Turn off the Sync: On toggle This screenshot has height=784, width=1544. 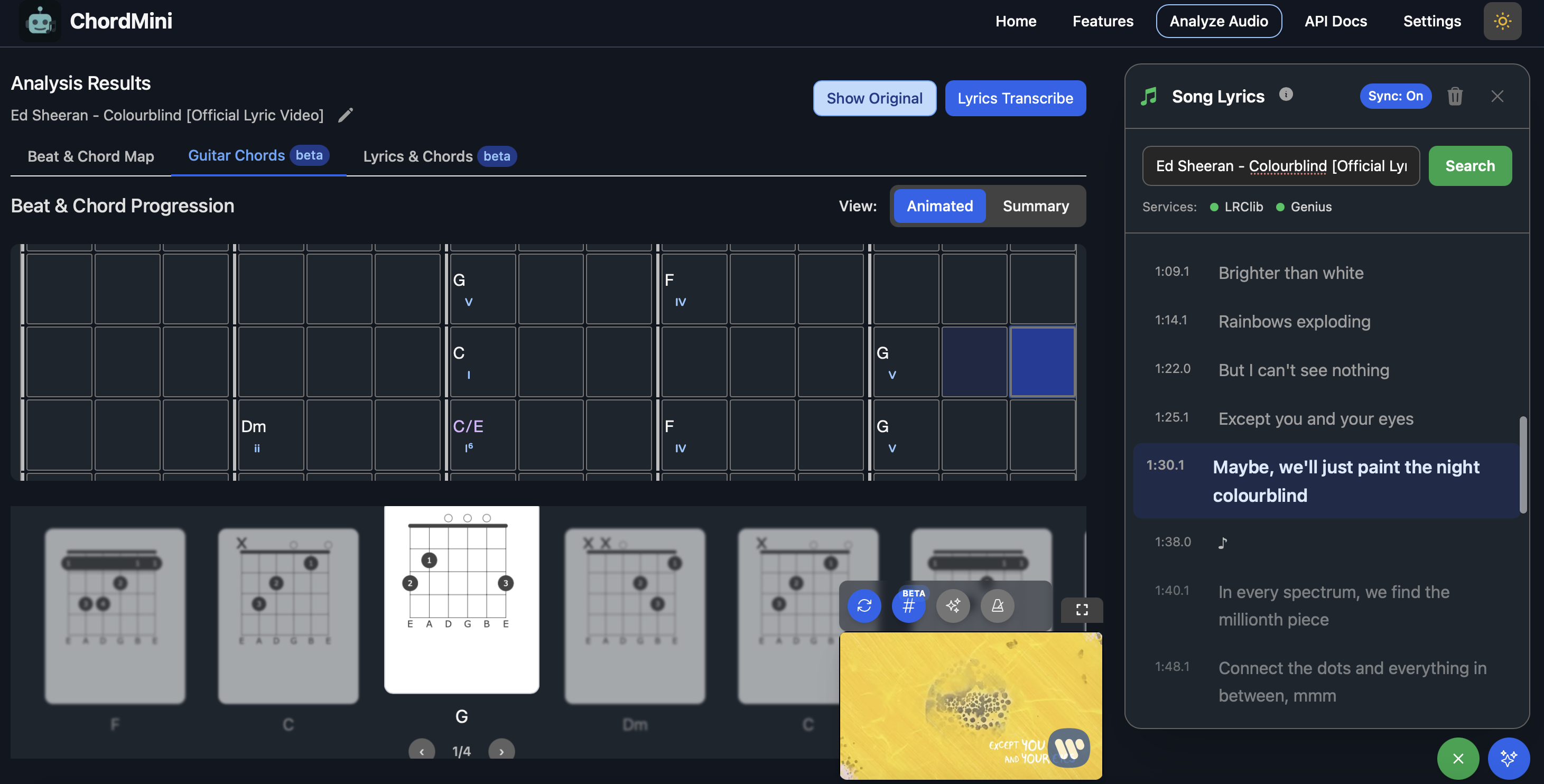tap(1395, 96)
